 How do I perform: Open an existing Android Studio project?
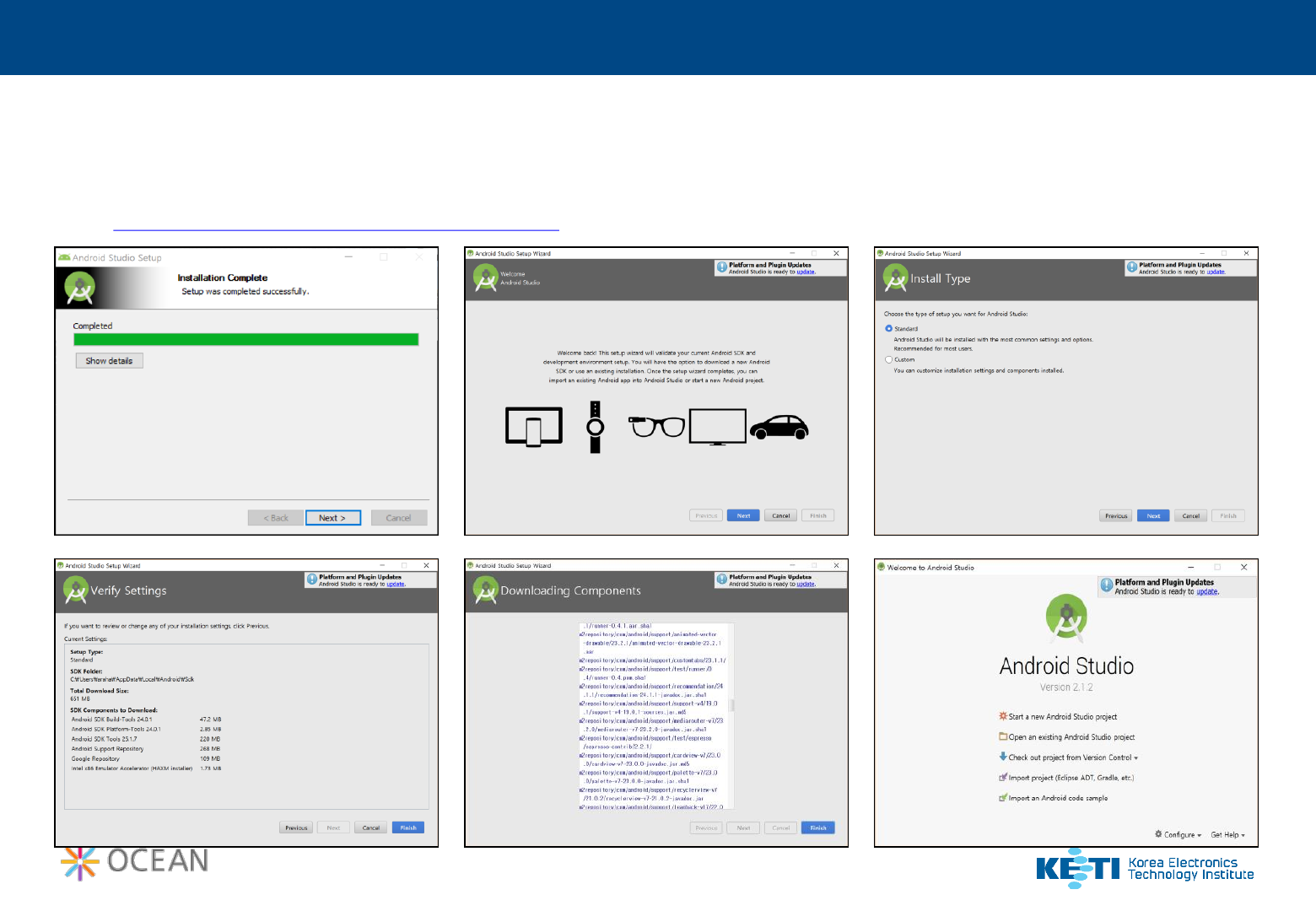point(1067,737)
